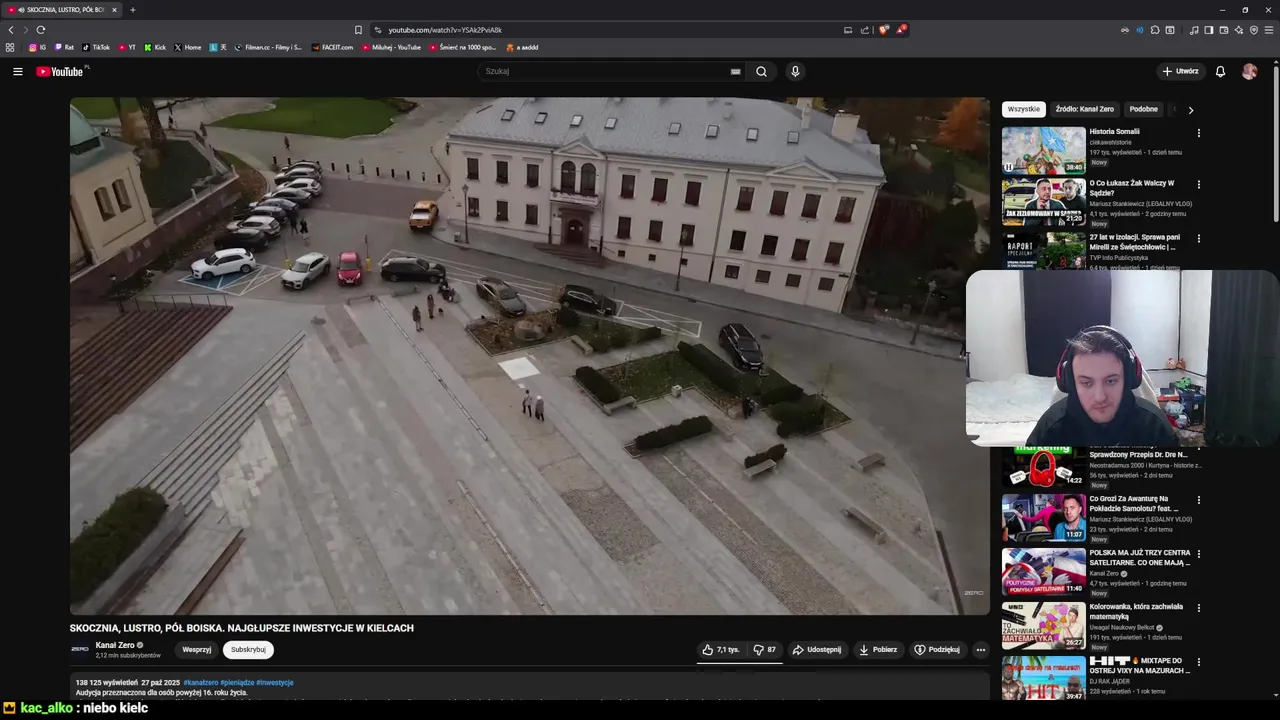
Task: Click the share page icon in address bar
Action: 865,30
